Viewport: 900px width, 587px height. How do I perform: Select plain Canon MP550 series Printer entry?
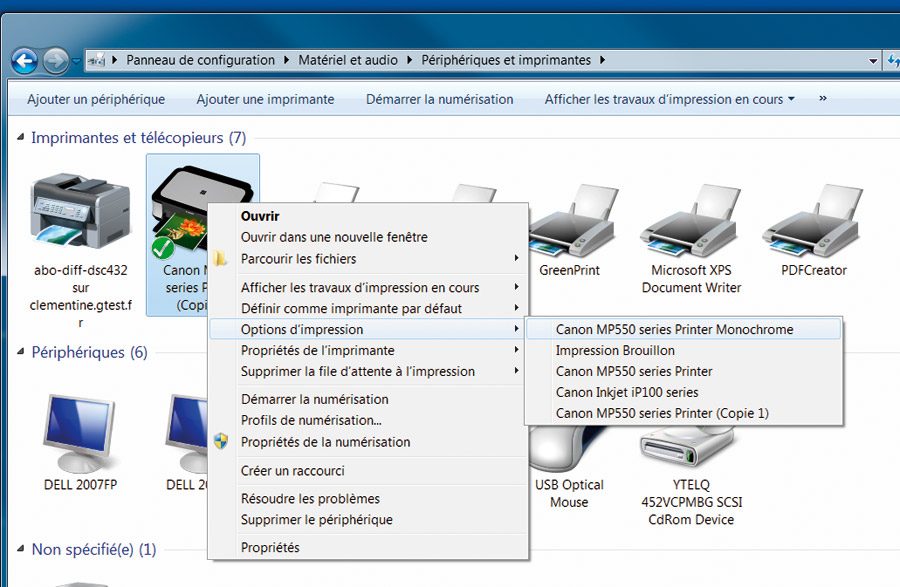(684, 372)
